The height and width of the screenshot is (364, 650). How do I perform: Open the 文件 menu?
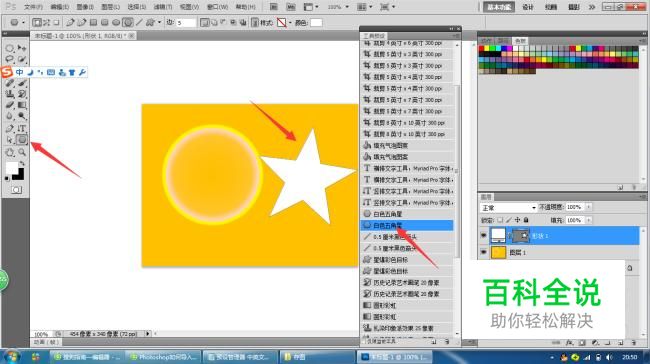point(34,7)
